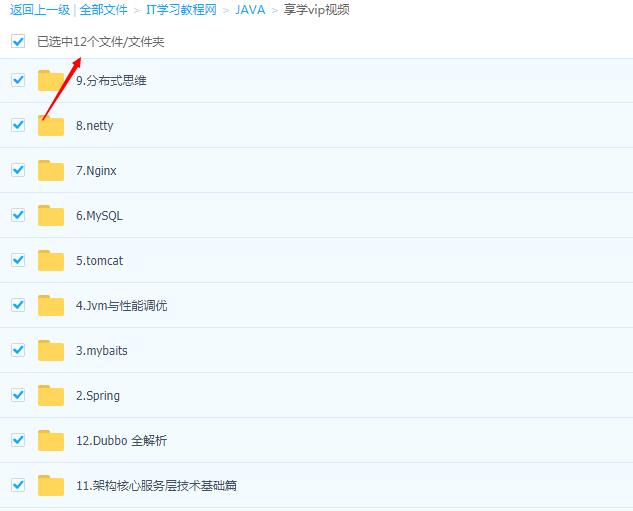Open IT学习教程网 breadcrumb folder
Image resolution: width=633 pixels, height=511 pixels.
181,10
